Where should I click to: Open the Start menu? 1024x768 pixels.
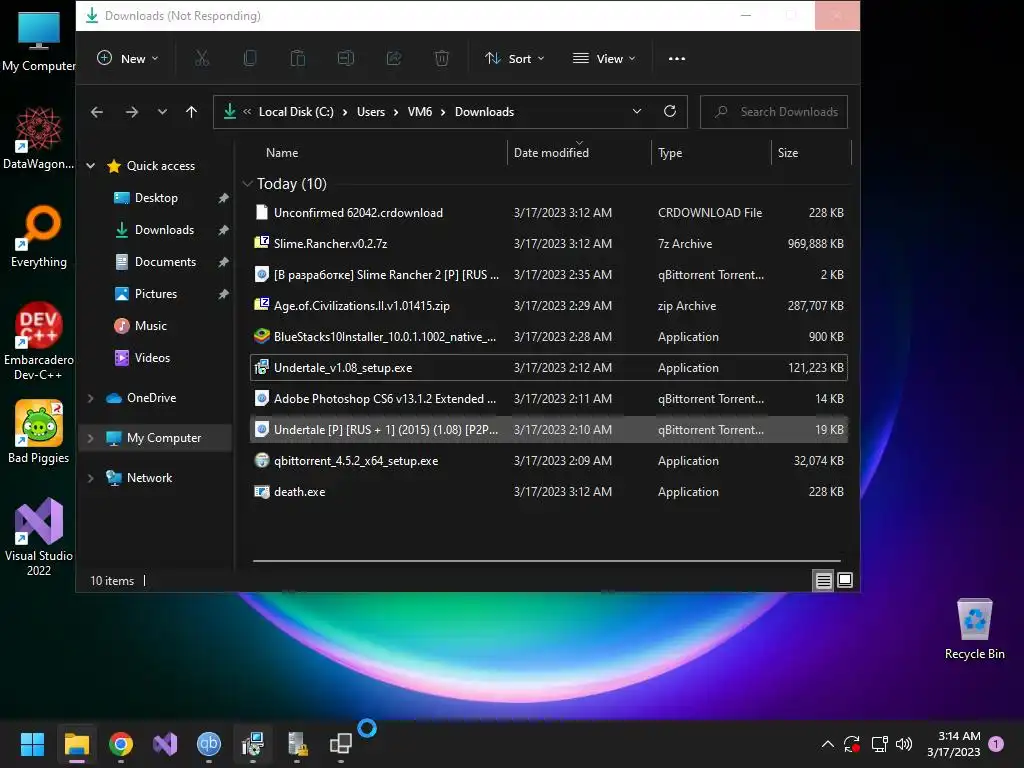click(x=32, y=743)
